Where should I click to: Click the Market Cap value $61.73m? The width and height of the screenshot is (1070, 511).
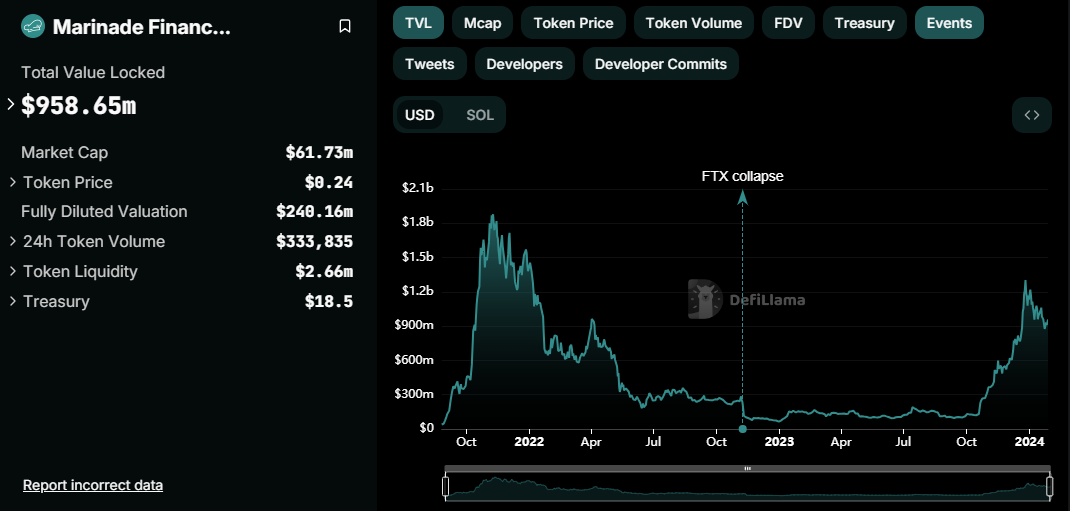click(319, 153)
